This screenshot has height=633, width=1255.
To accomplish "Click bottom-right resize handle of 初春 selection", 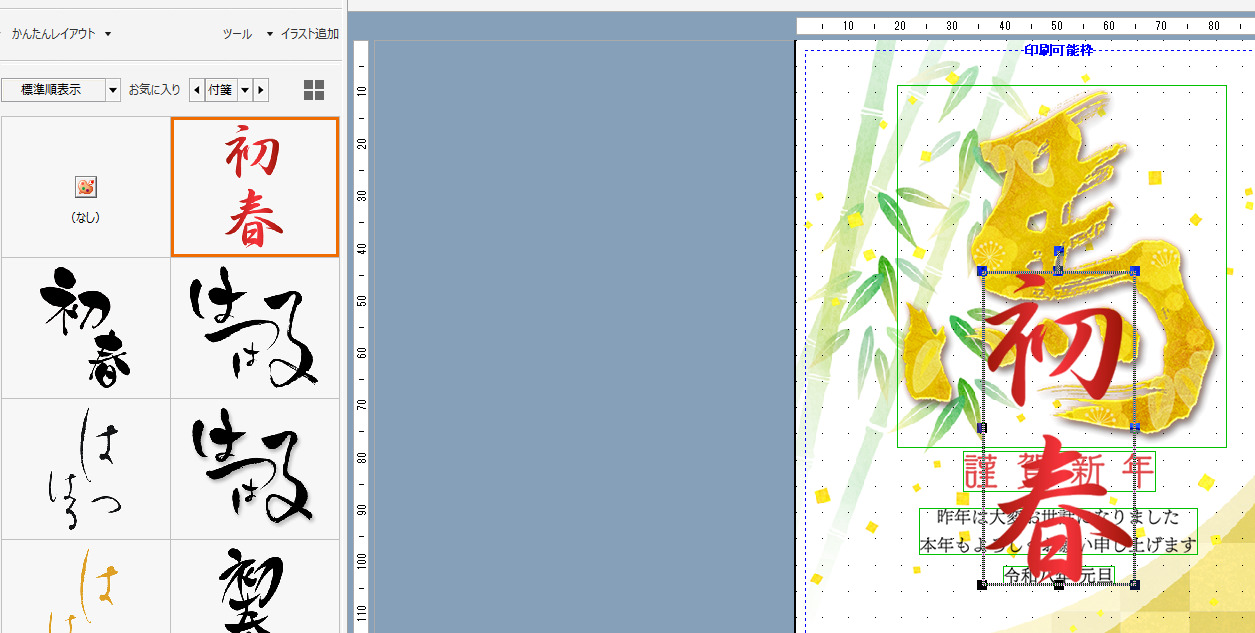I will pos(1134,584).
